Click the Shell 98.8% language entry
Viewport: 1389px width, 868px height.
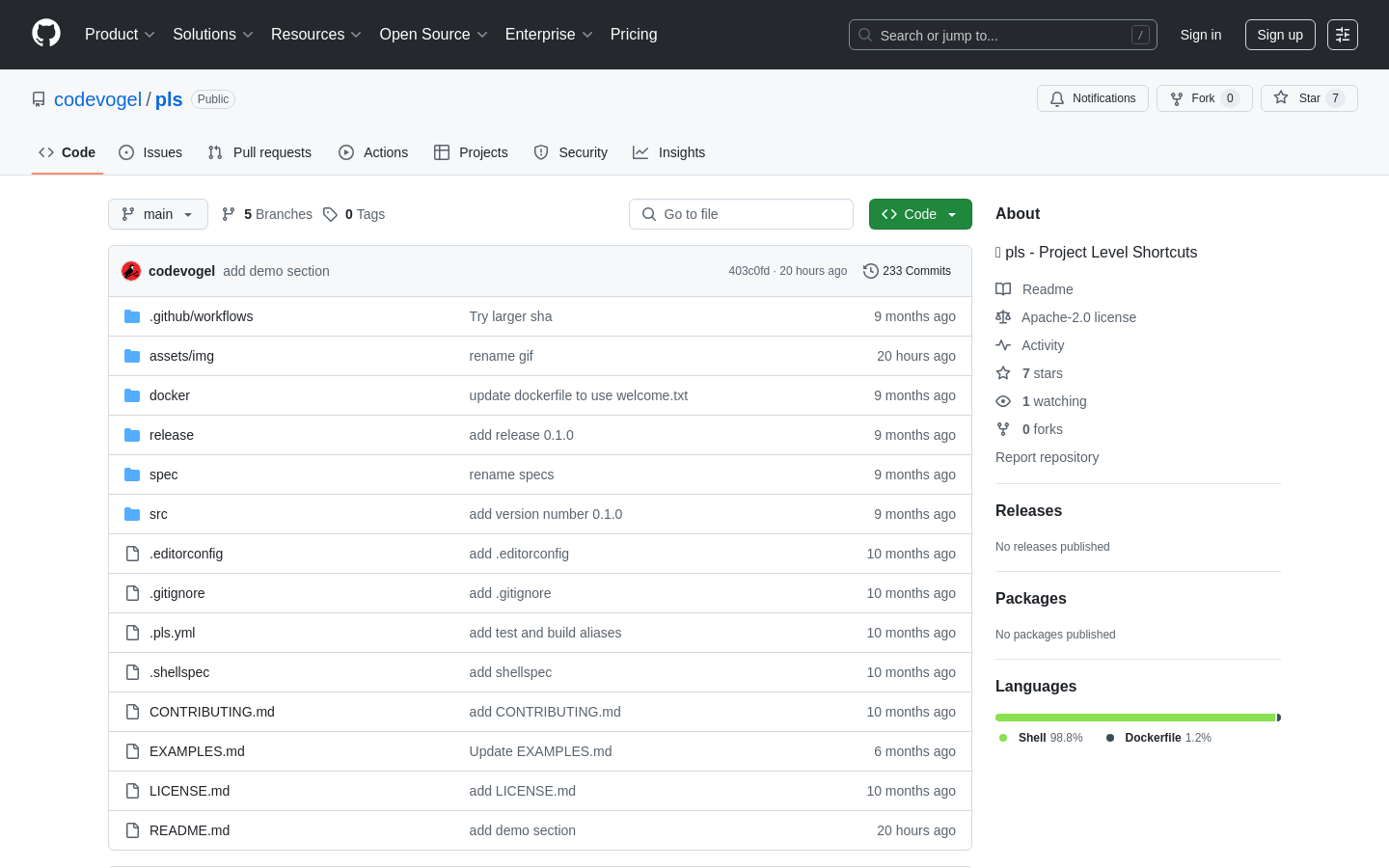pyautogui.click(x=1041, y=738)
